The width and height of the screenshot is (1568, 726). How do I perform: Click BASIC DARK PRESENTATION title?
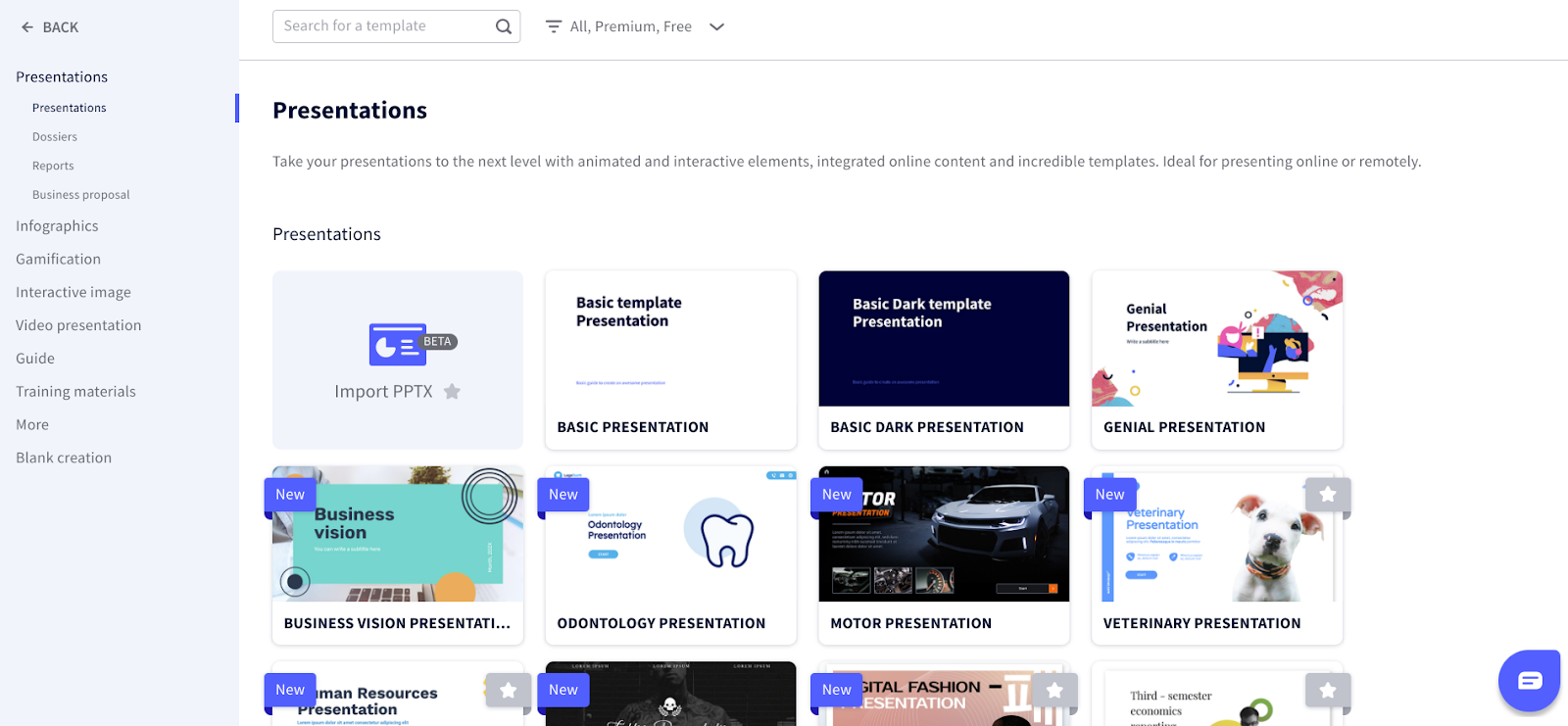tap(927, 428)
